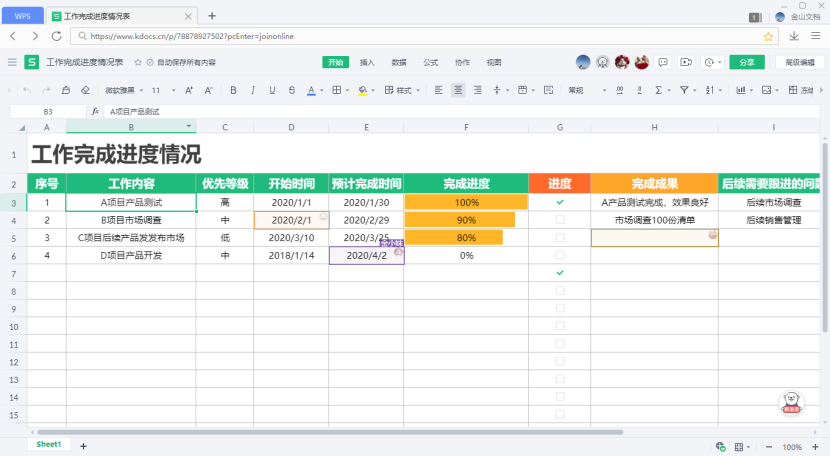830x456 pixels.
Task: Add a new sheet with plus button
Action: pyautogui.click(x=83, y=446)
